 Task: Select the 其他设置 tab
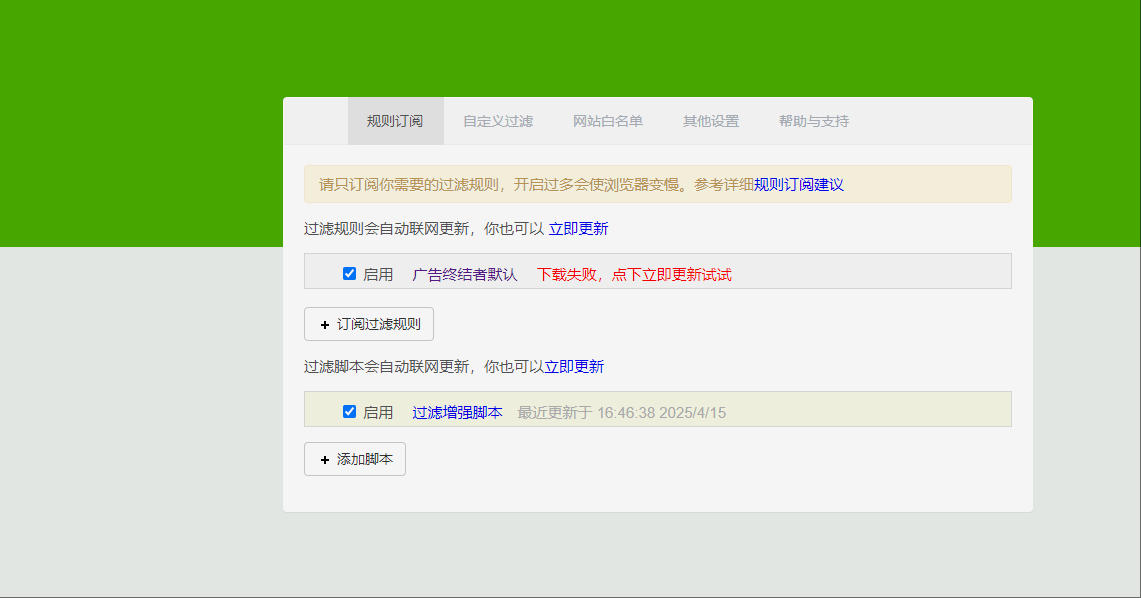pos(711,121)
